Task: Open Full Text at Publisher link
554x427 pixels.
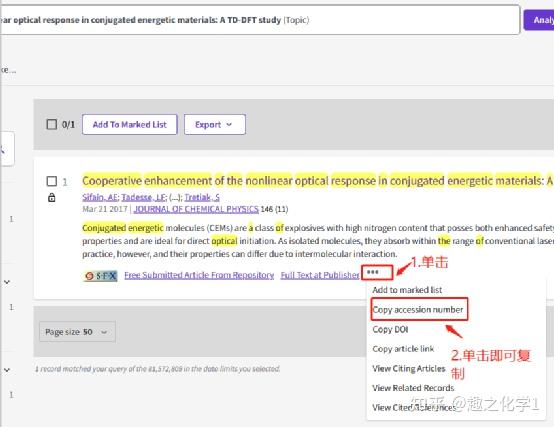Action: [x=320, y=275]
